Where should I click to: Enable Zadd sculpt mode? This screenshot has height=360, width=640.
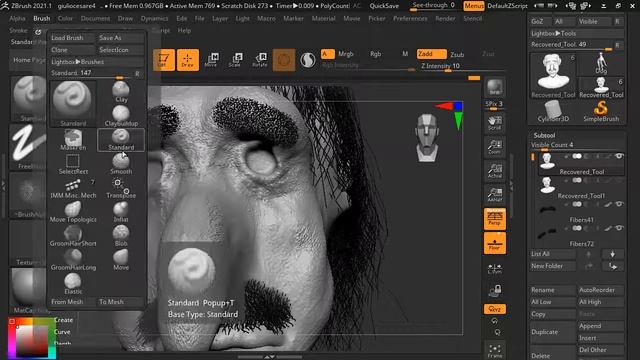pos(431,54)
